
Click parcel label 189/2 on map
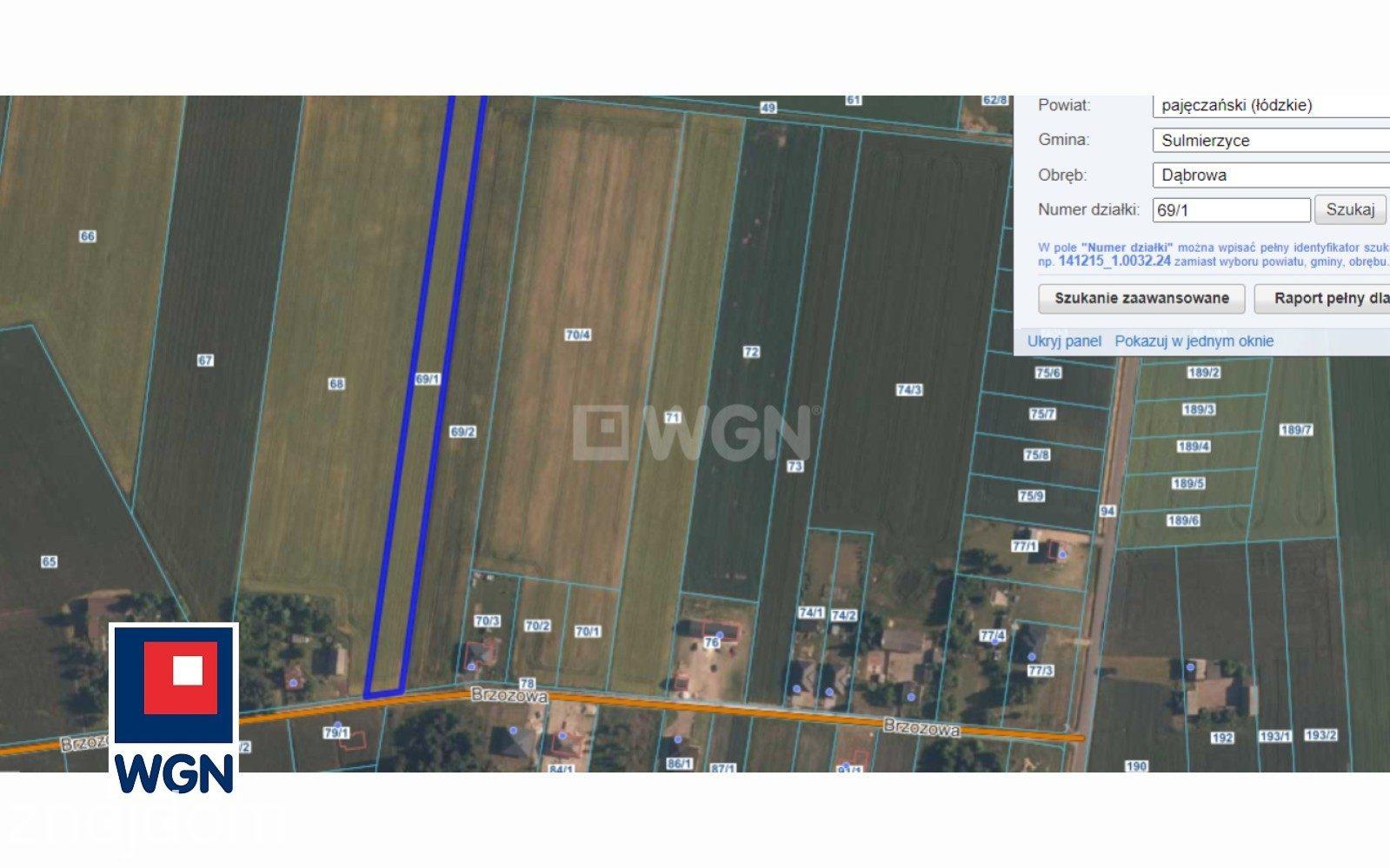[x=1204, y=373]
